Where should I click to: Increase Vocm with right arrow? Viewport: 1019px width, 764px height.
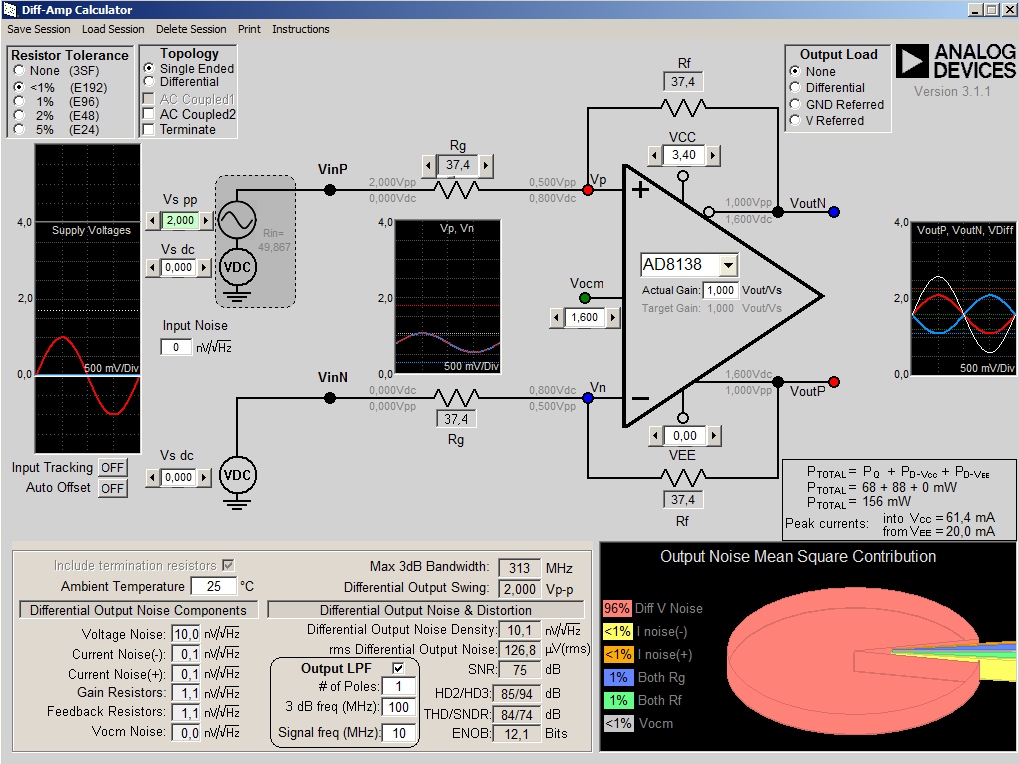(612, 318)
